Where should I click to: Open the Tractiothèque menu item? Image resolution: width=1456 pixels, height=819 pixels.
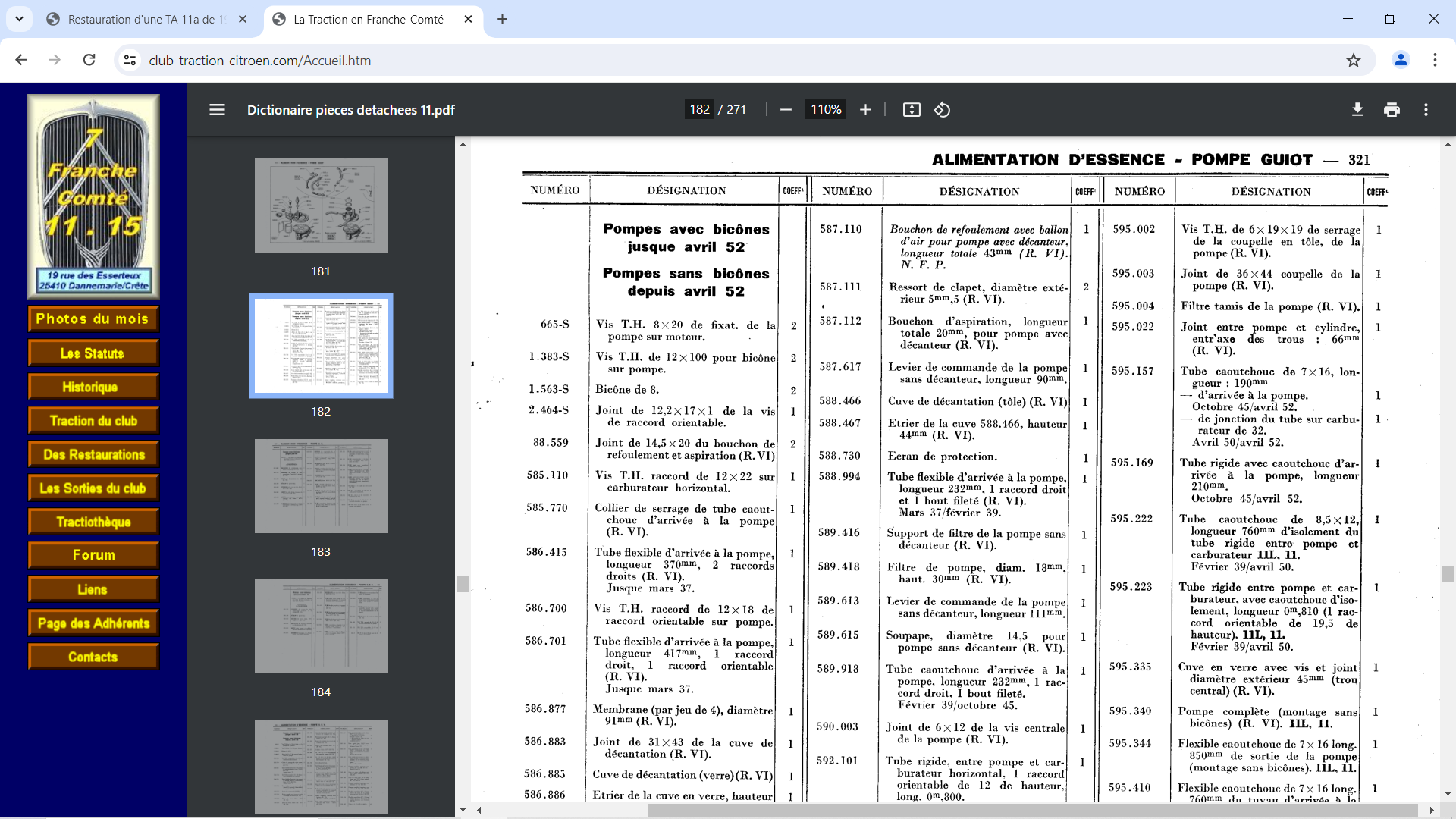coord(93,522)
